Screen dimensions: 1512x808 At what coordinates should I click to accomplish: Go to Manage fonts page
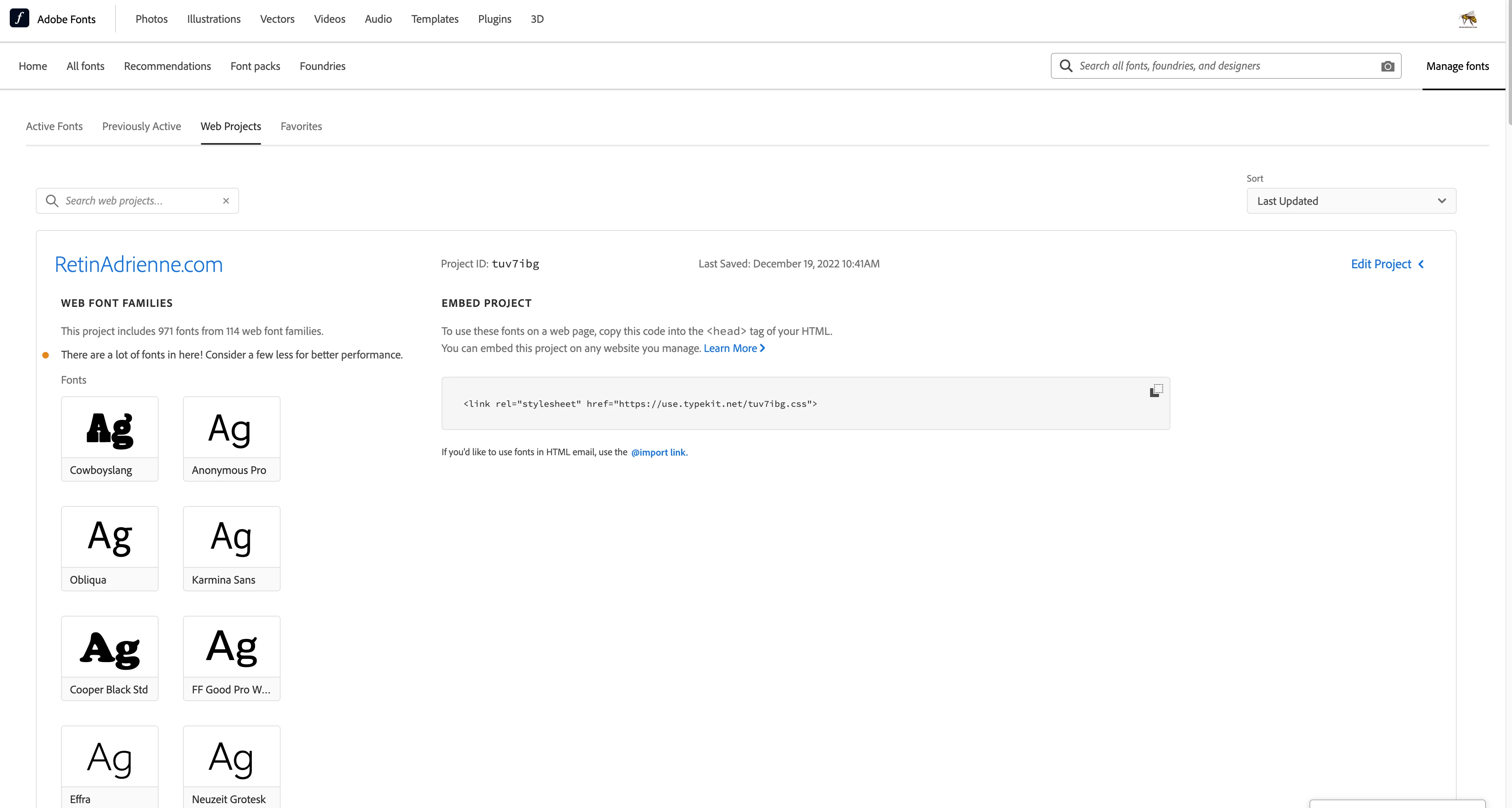click(x=1458, y=66)
